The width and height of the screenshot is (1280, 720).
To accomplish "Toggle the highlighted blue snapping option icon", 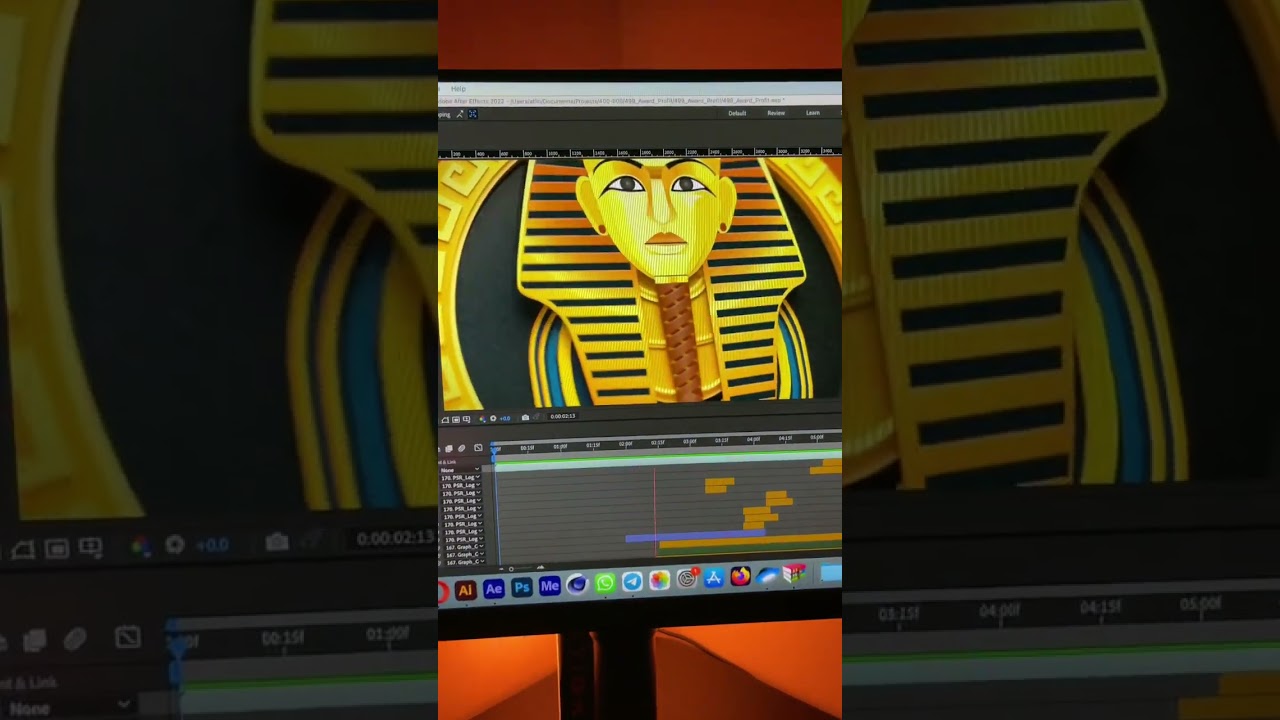I will 473,114.
